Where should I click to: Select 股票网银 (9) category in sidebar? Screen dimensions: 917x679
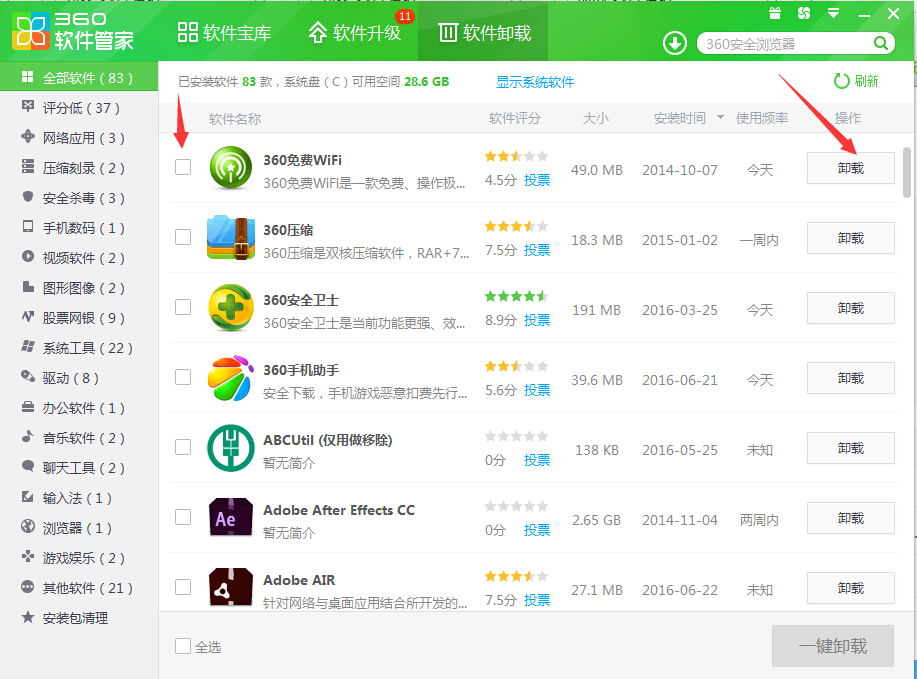click(79, 318)
